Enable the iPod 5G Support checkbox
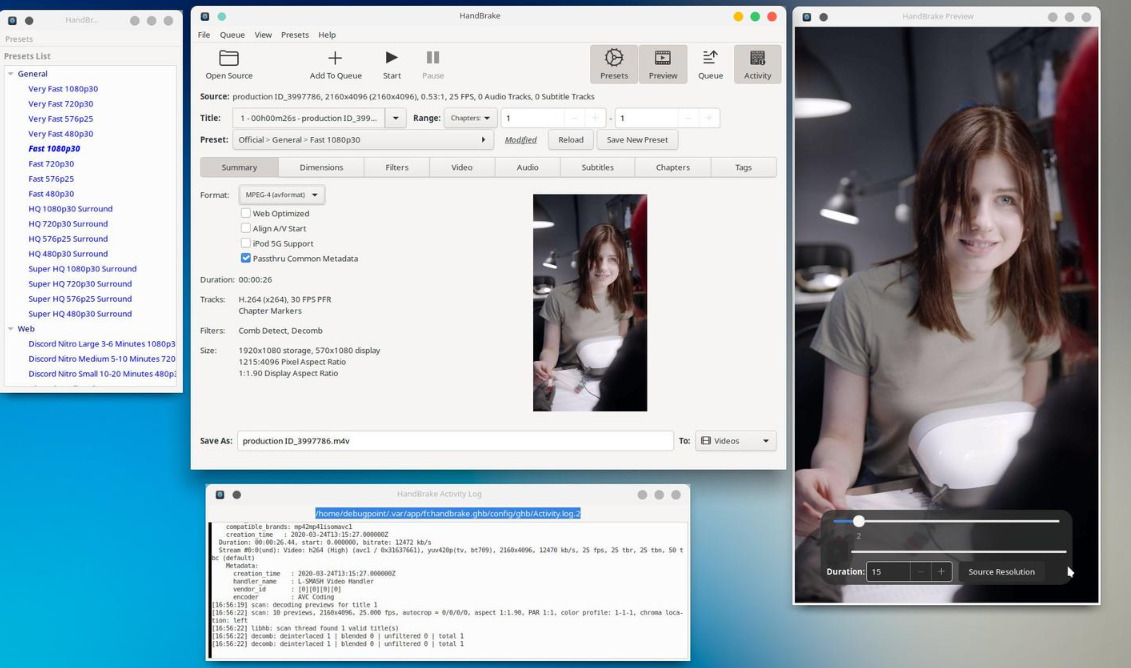The width and height of the screenshot is (1131, 668). tap(246, 244)
